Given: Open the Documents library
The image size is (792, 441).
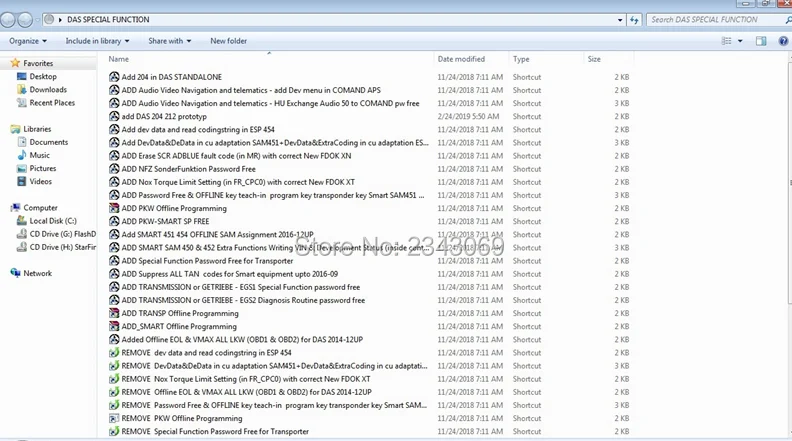Looking at the screenshot, I should (48, 142).
